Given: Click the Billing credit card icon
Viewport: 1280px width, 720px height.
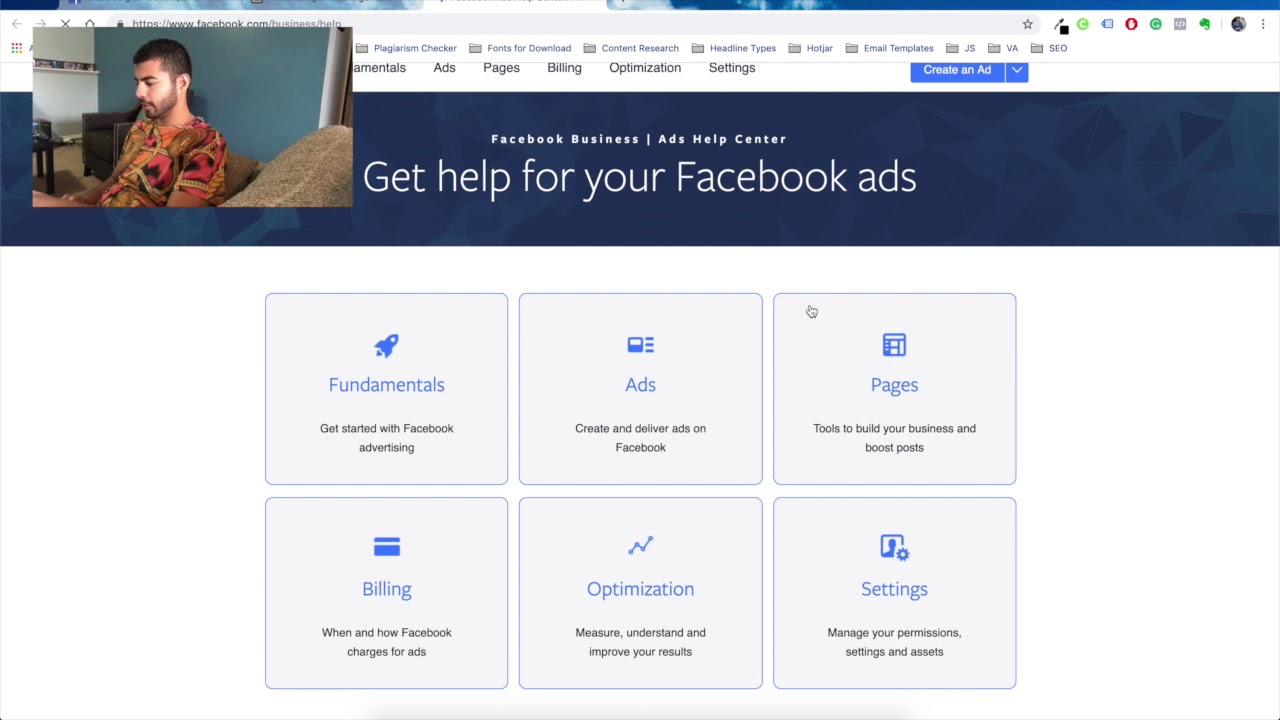Looking at the screenshot, I should pos(386,546).
